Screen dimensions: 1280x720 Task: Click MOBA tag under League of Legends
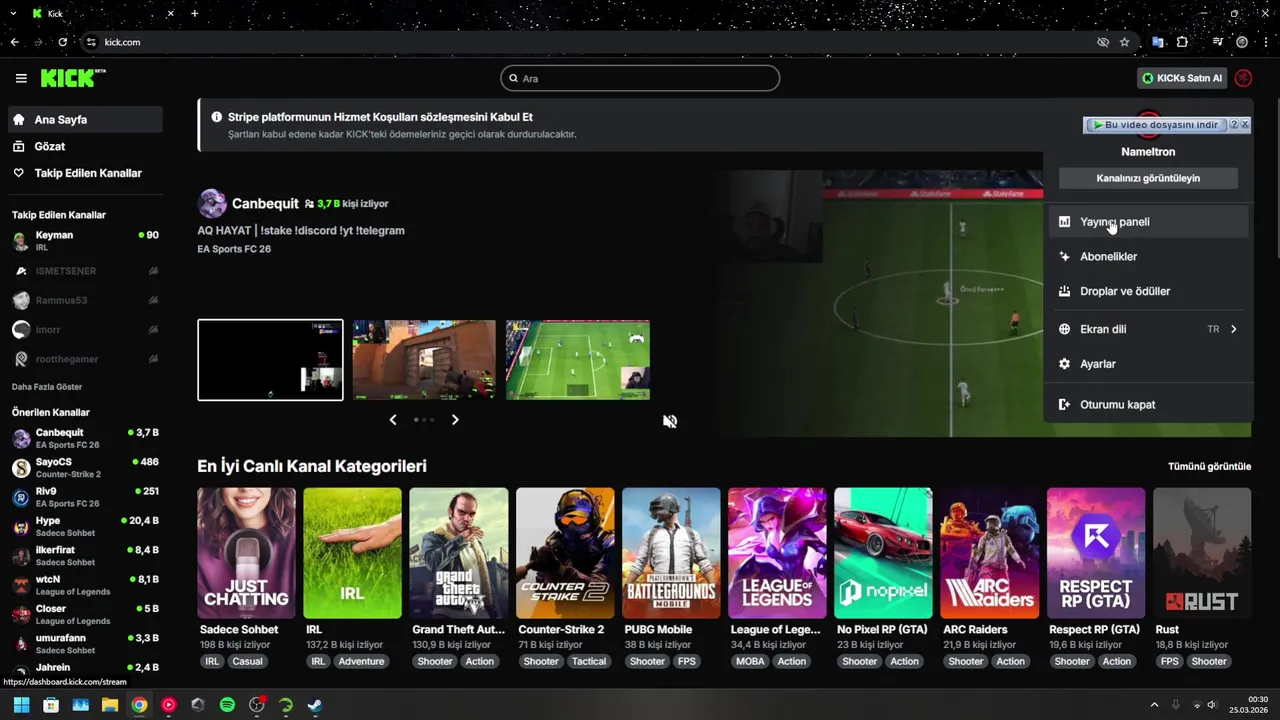[x=750, y=661]
